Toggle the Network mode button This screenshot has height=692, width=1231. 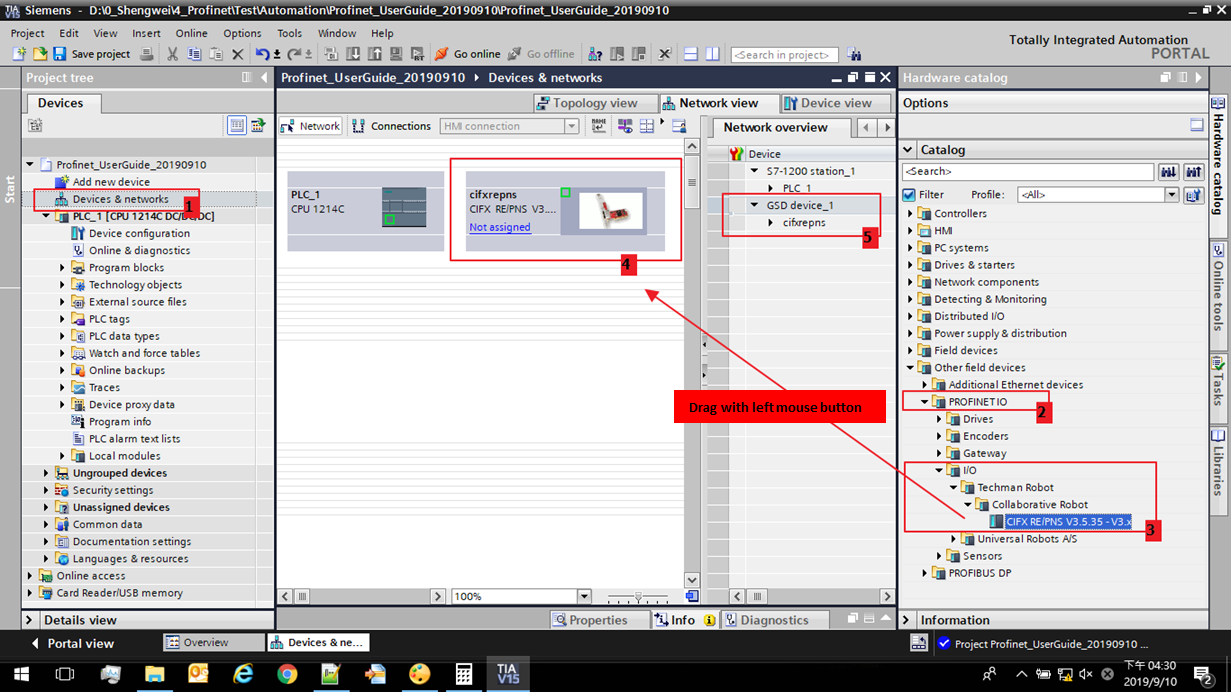[x=311, y=126]
